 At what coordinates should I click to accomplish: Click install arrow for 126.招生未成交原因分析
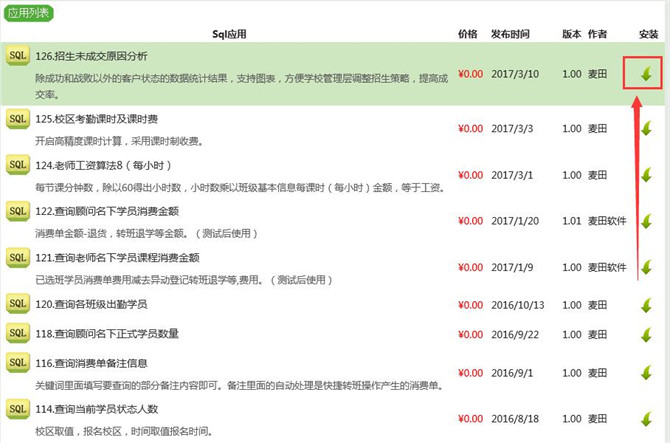point(646,74)
